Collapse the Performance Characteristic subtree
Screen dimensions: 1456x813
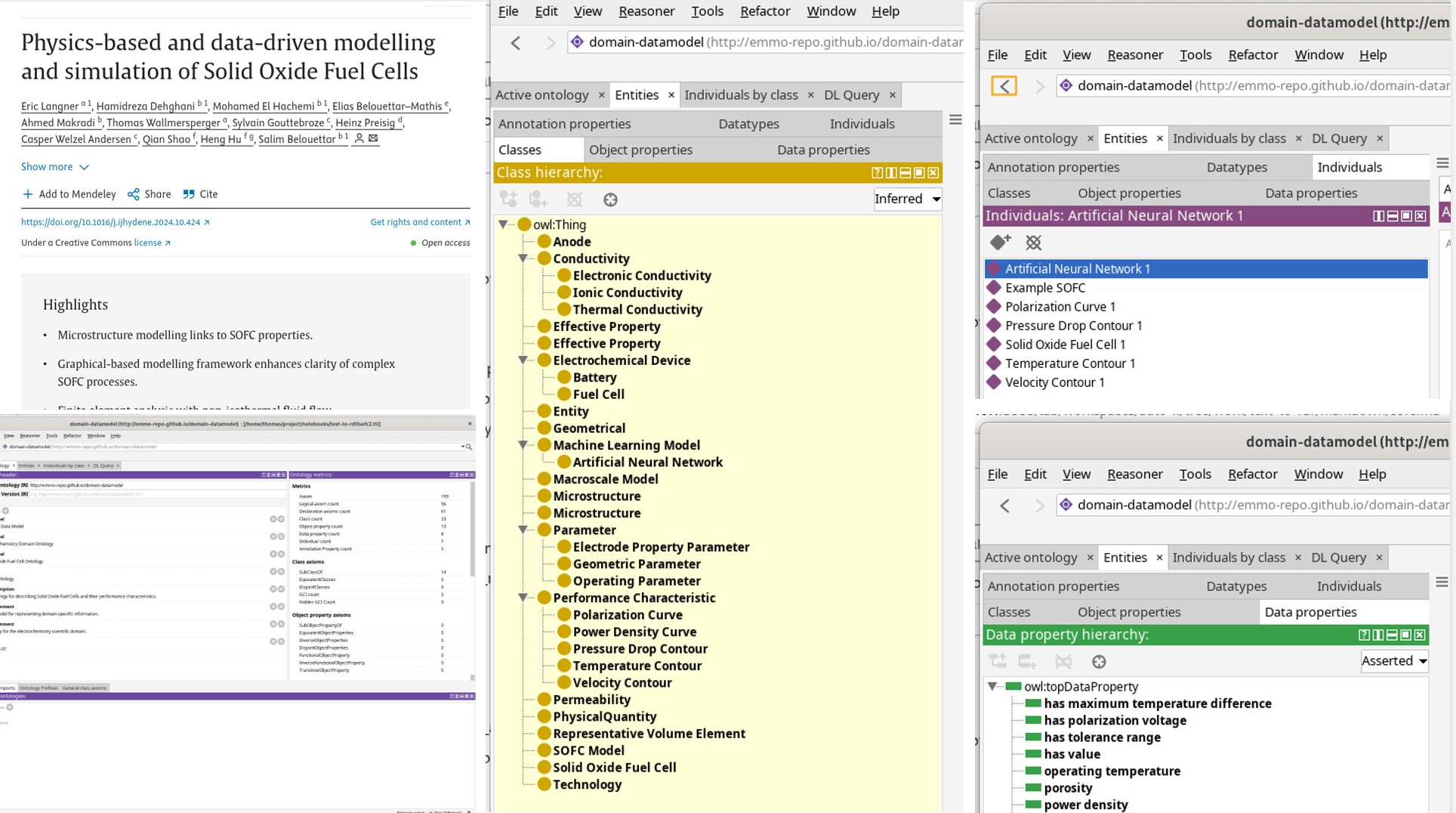[x=523, y=598]
